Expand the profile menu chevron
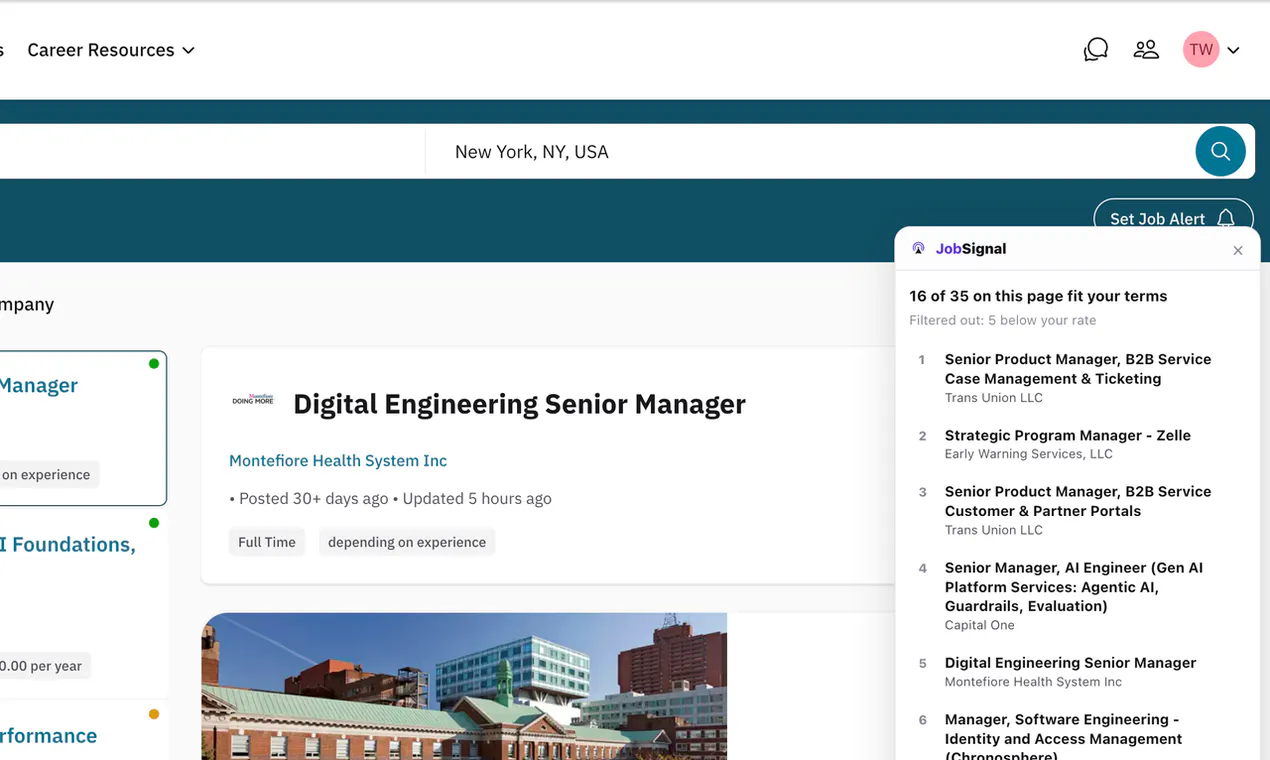The width and height of the screenshot is (1270, 760). click(x=1234, y=50)
